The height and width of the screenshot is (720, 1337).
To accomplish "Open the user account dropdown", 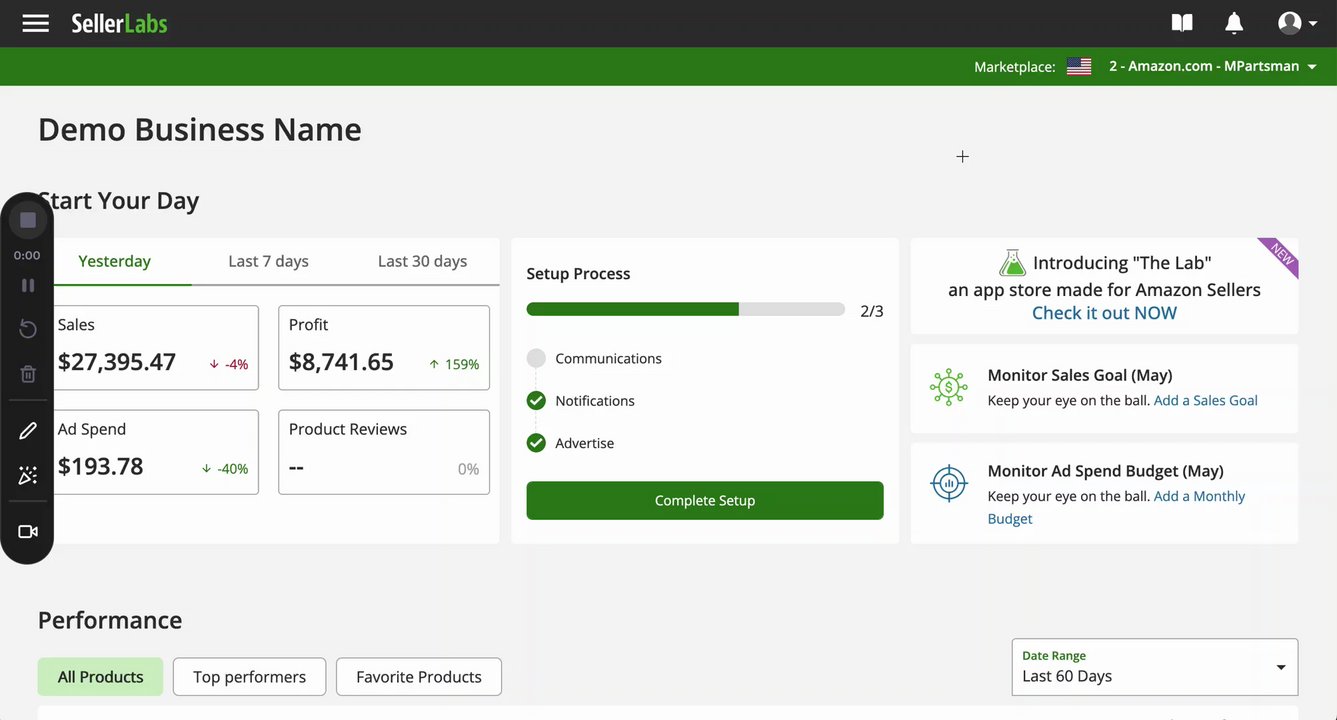I will point(1297,23).
